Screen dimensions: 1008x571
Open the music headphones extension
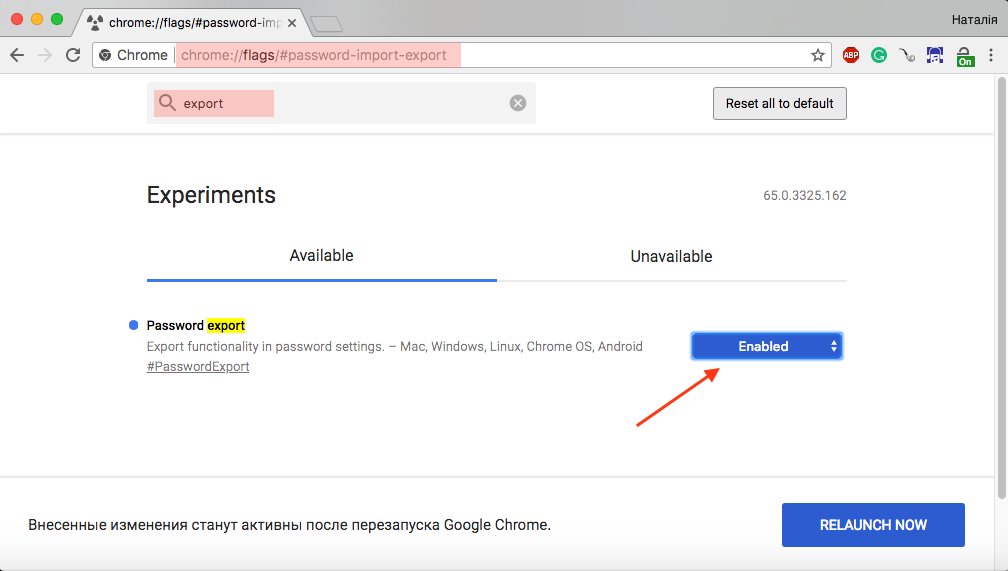935,56
